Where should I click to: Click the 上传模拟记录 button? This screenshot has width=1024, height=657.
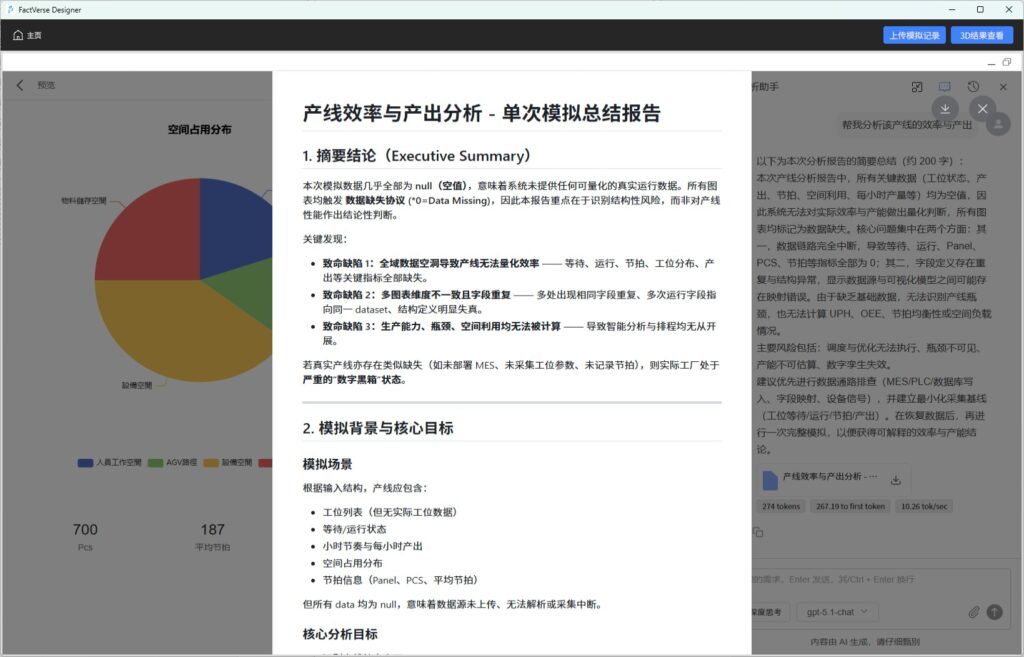[914, 35]
